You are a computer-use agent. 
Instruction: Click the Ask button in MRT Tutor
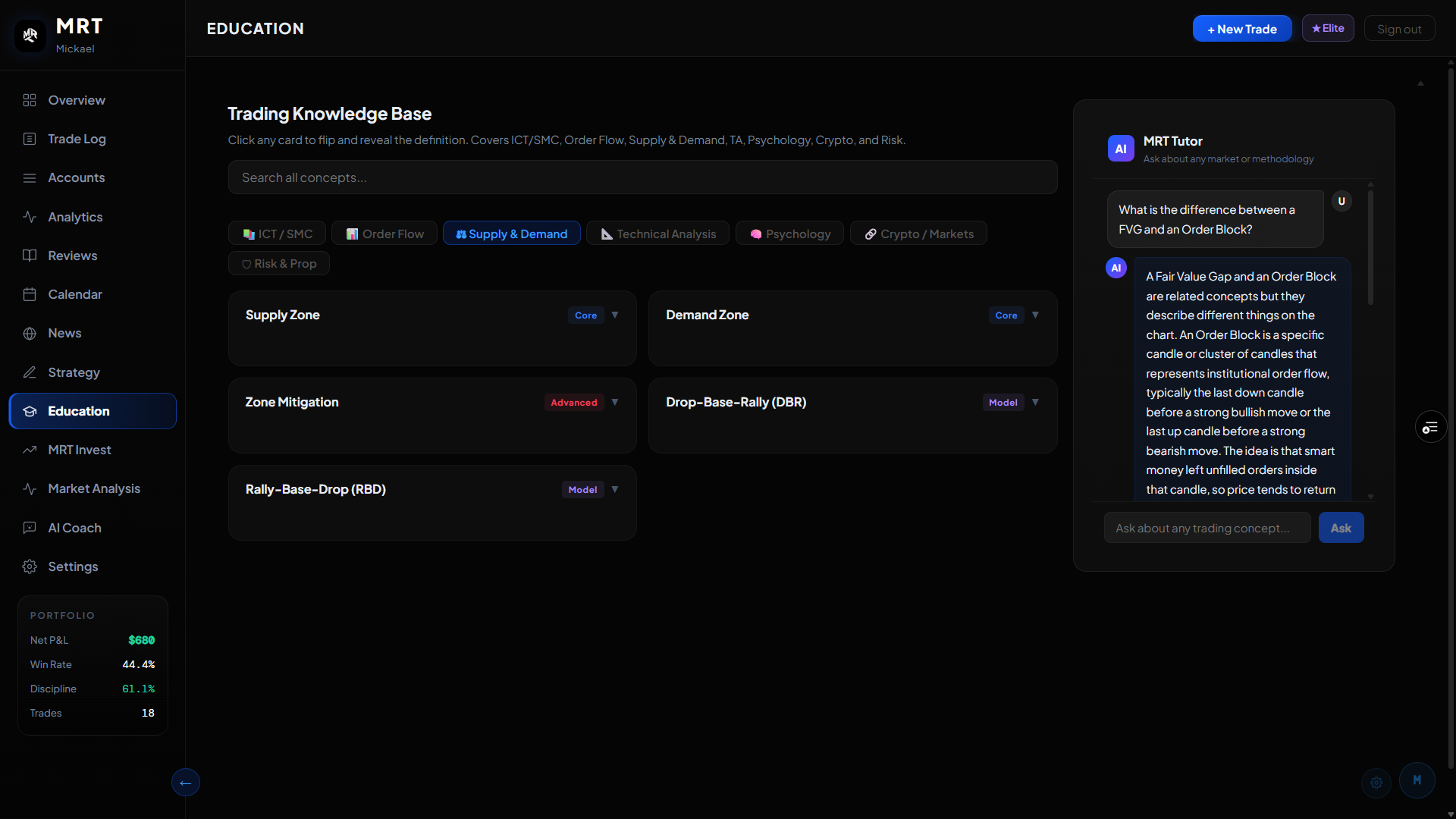1341,528
